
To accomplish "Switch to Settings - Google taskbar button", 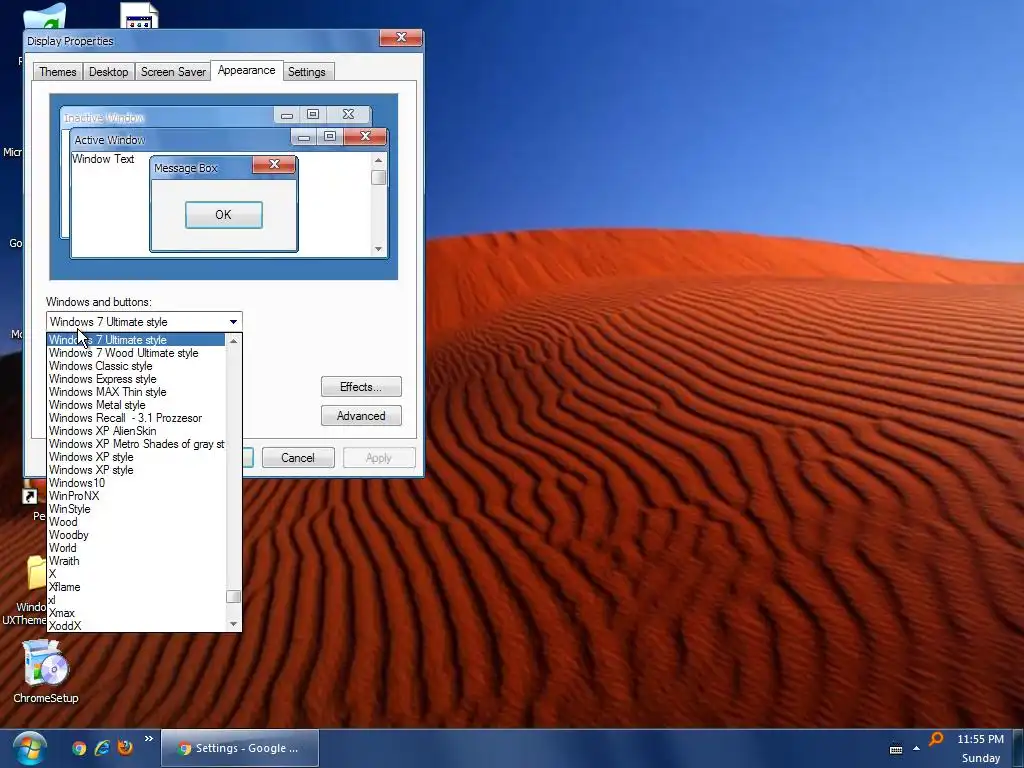I will point(240,748).
